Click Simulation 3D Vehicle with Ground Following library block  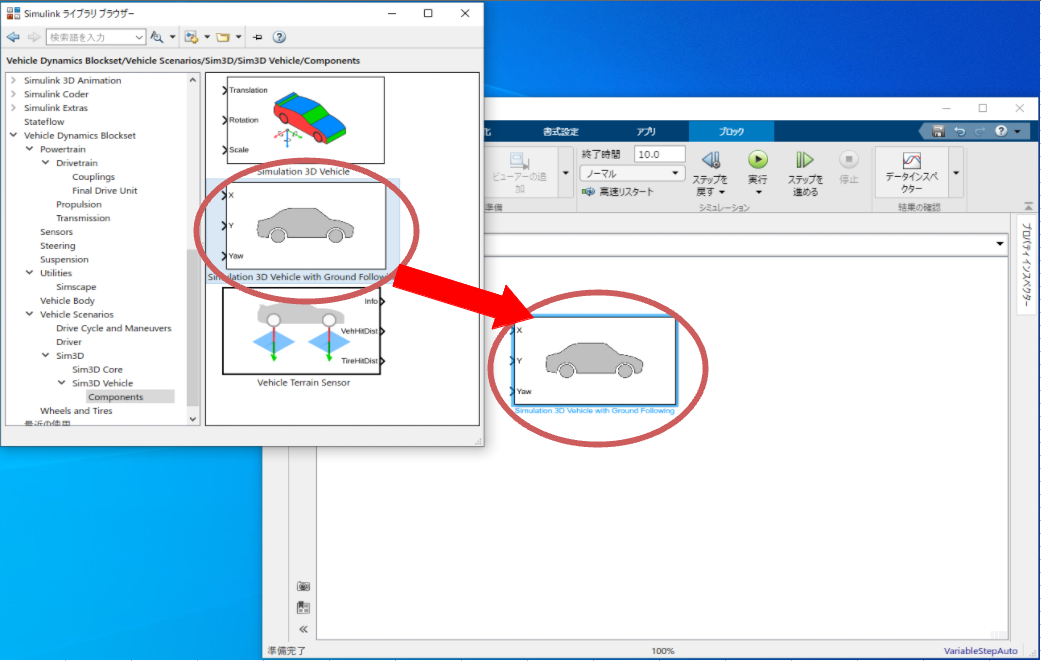[305, 226]
